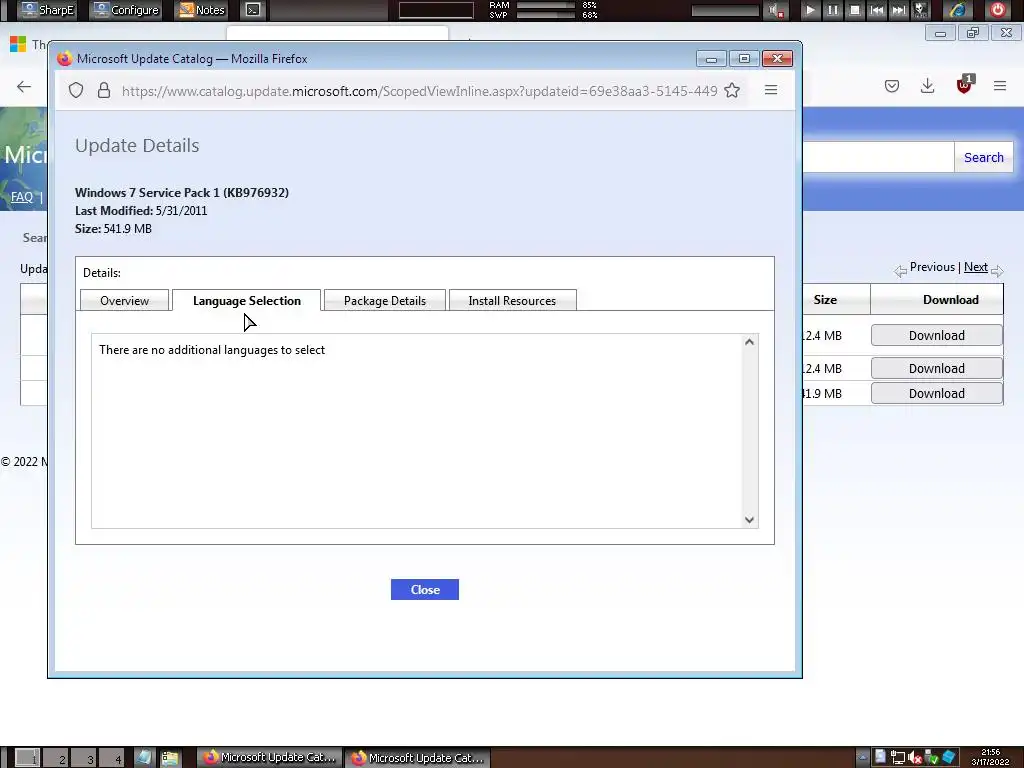Click the Download button for 541.9 MB row
This screenshot has height=768, width=1024.
(x=936, y=393)
